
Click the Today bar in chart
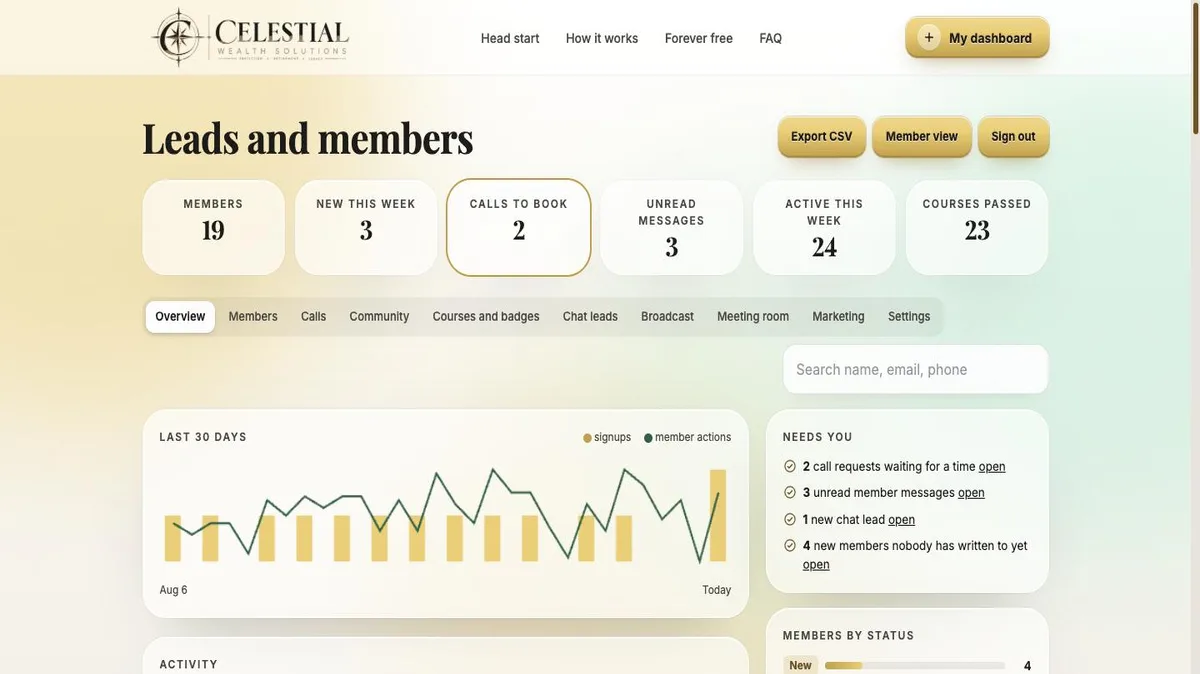click(x=718, y=515)
